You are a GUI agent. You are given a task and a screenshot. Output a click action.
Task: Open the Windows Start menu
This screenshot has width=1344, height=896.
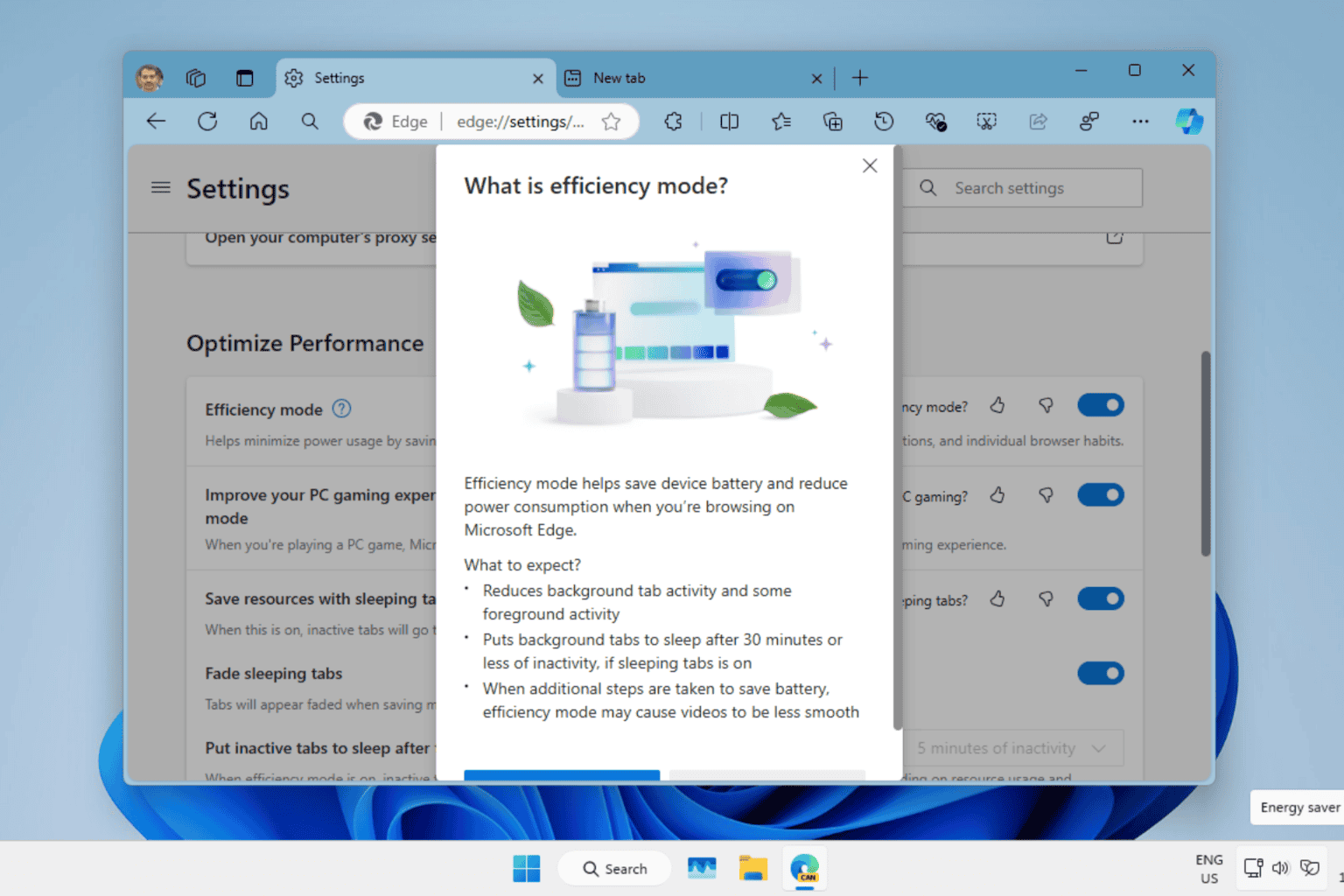click(527, 869)
